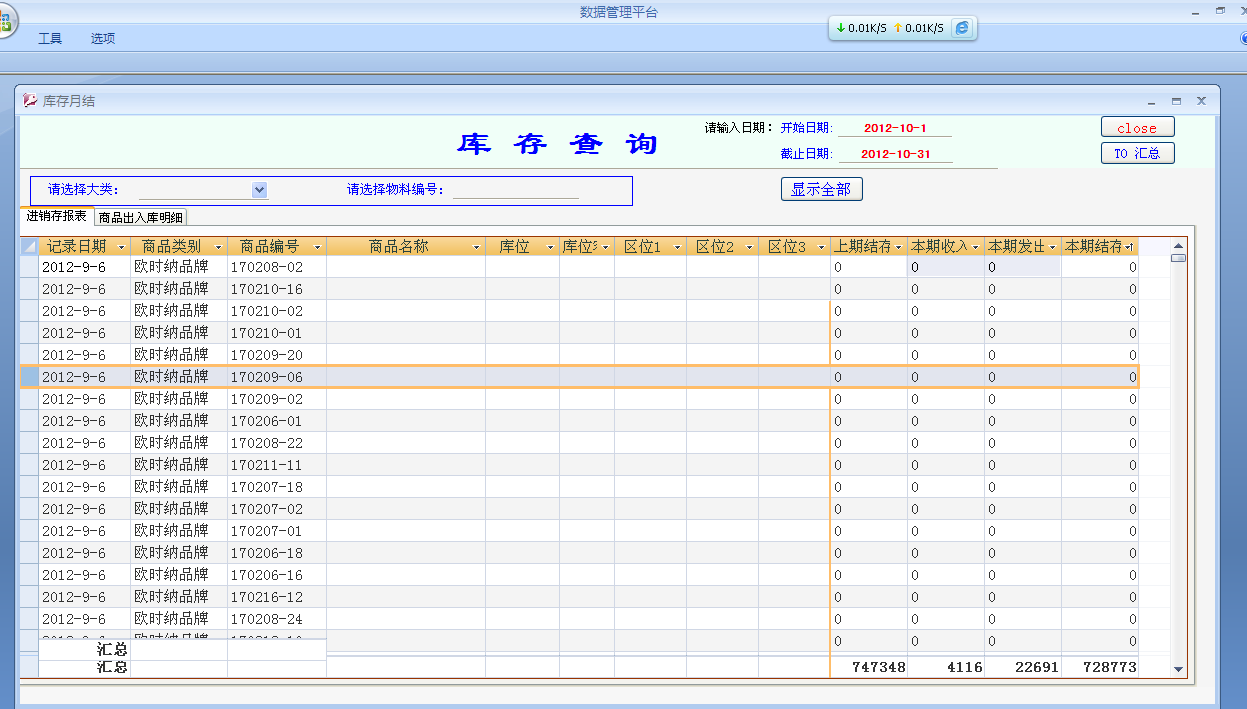Select the row selector of the 170209-06 row
The image size is (1247, 709).
coord(29,377)
